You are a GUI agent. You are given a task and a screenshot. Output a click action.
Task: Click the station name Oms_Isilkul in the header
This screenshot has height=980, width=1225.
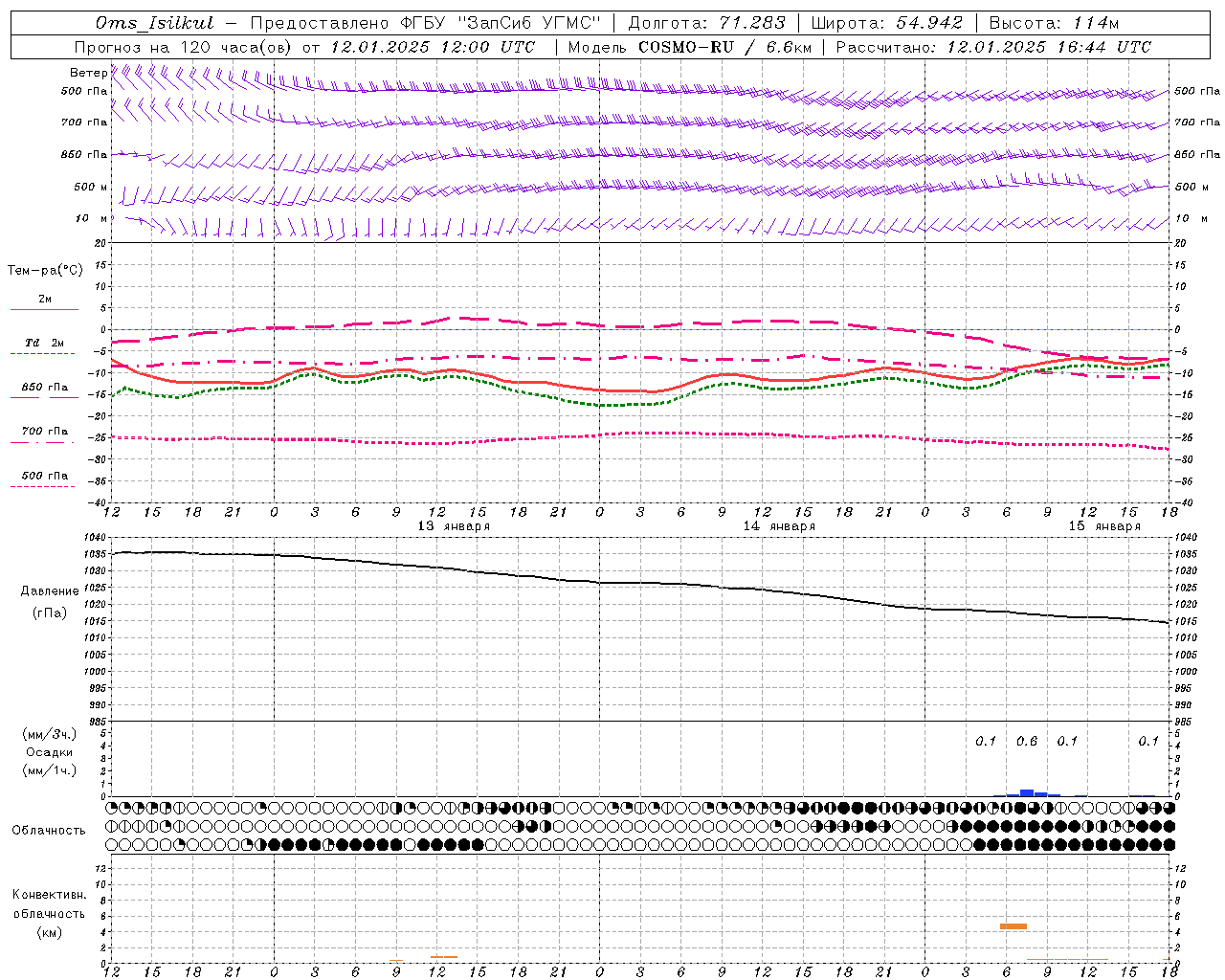[x=154, y=23]
